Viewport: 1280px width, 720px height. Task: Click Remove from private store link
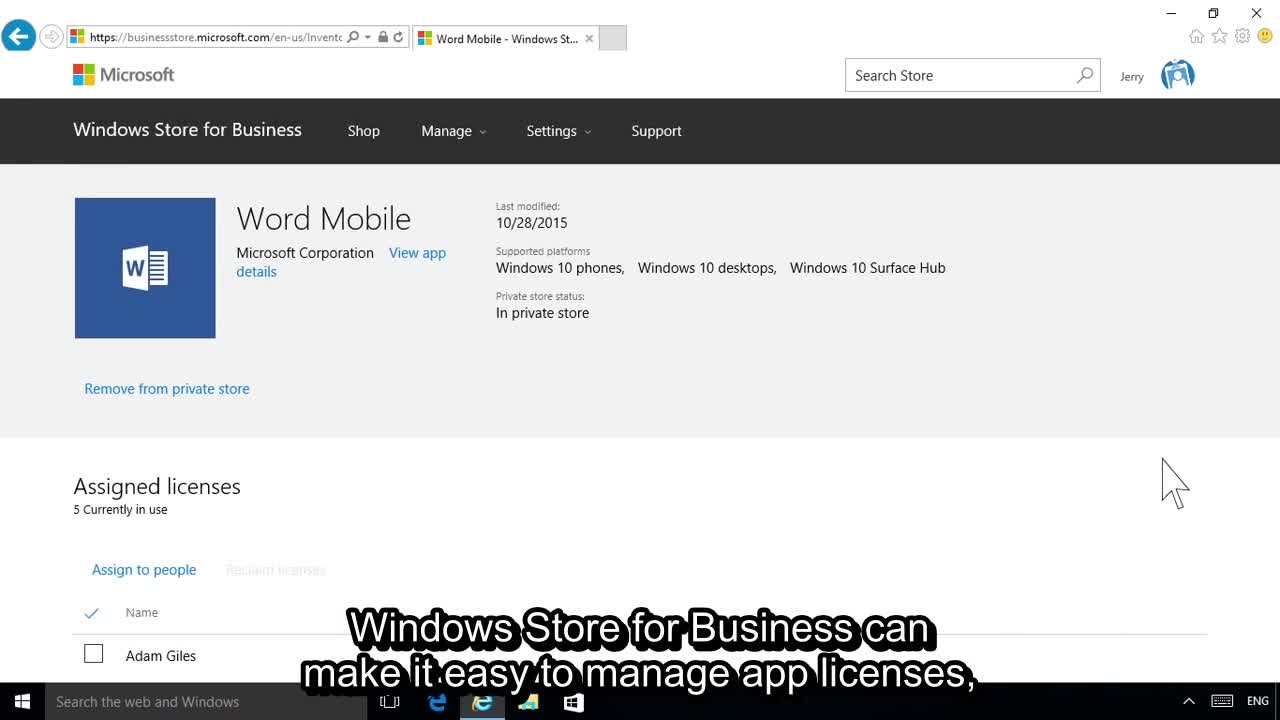[x=167, y=389]
